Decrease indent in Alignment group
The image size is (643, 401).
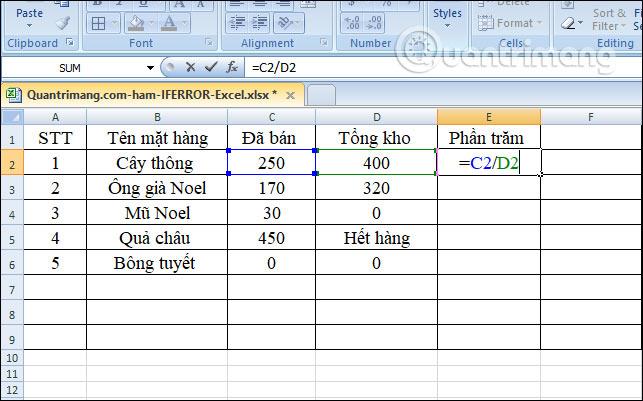(237, 23)
